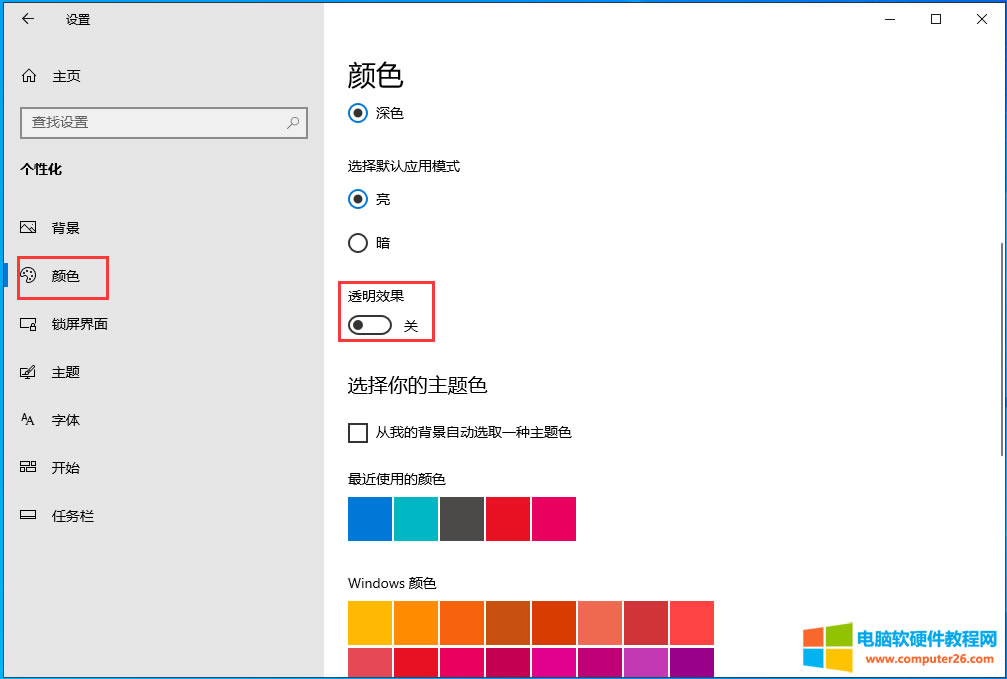The height and width of the screenshot is (679, 1007).
Task: Open 锁屏界面 (Lock screen) settings
Action: (28, 324)
